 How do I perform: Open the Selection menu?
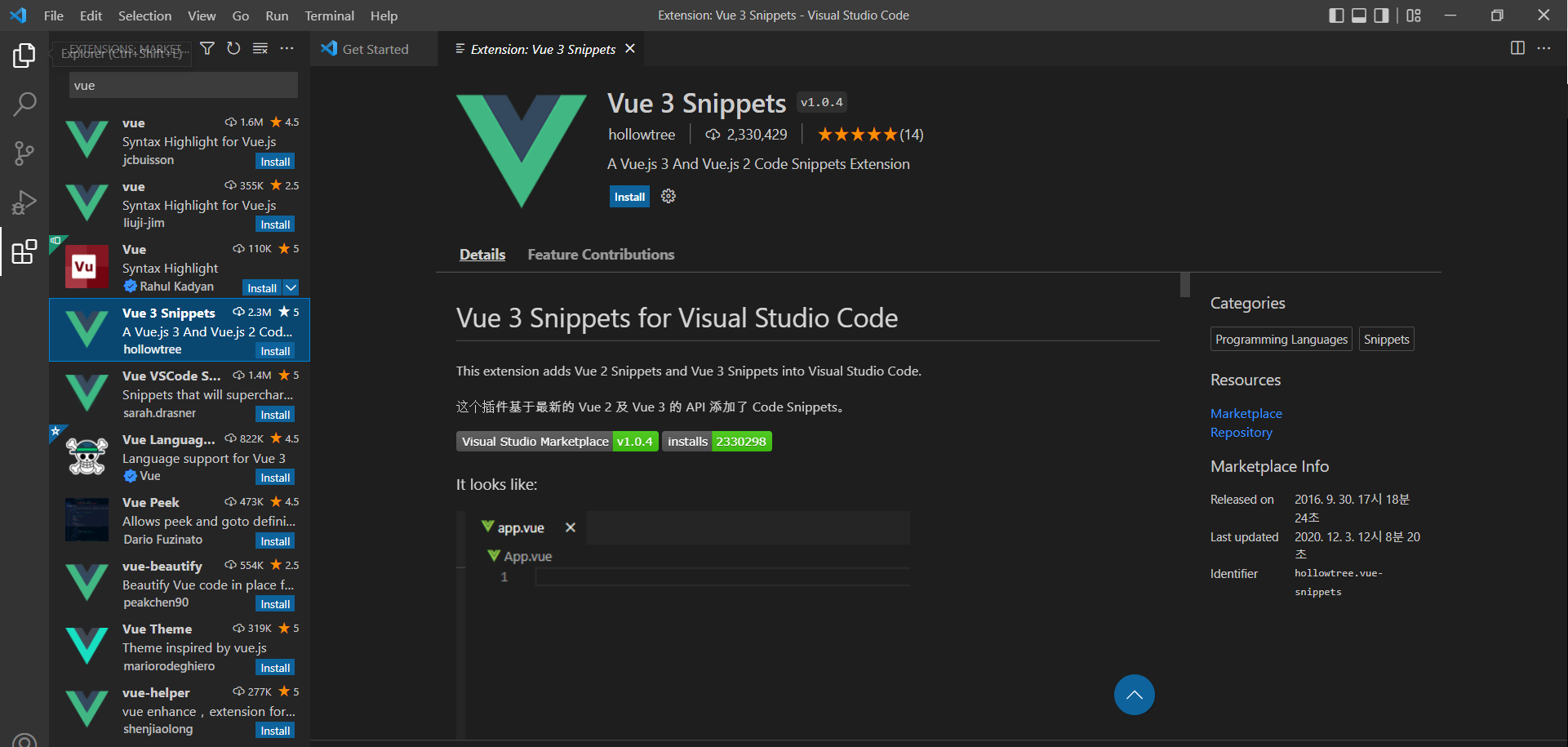[144, 16]
